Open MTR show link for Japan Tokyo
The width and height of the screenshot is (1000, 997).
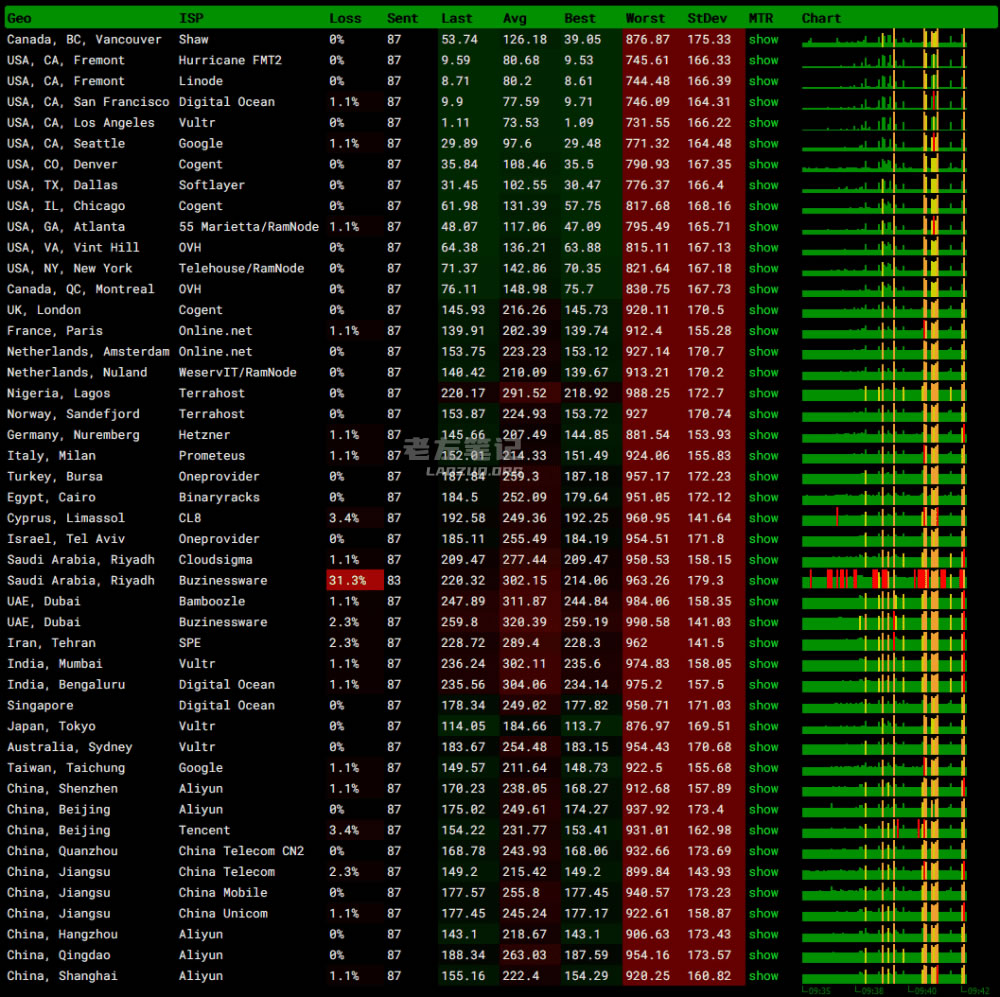click(763, 726)
